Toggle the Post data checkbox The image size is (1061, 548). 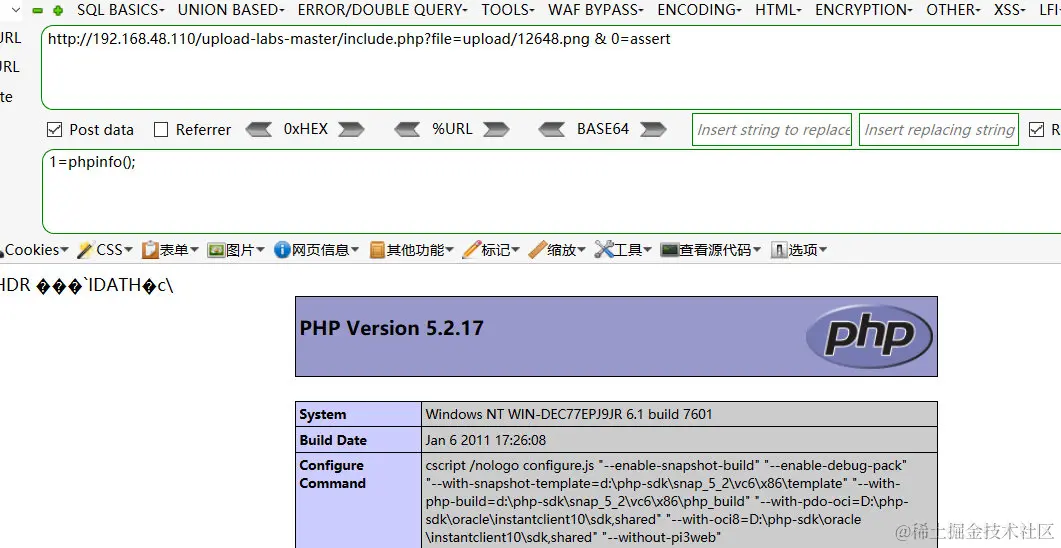tap(54, 129)
